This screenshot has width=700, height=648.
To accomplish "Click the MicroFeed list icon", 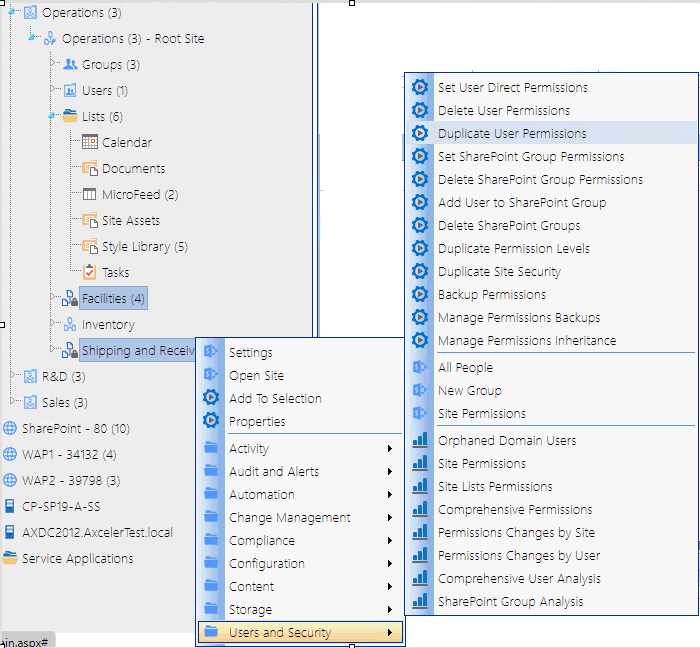I will [90, 194].
